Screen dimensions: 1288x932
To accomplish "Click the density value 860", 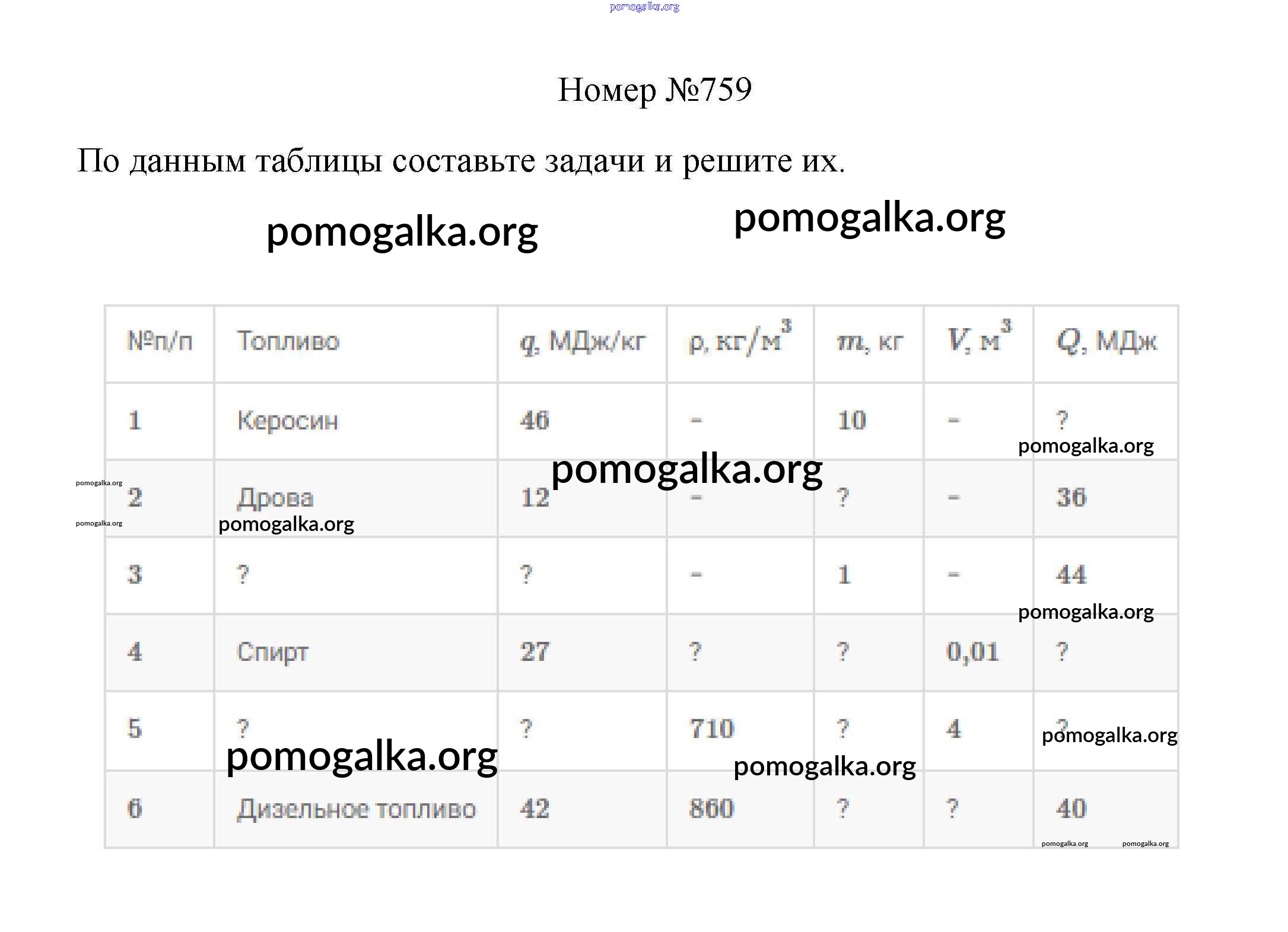I will (x=711, y=809).
